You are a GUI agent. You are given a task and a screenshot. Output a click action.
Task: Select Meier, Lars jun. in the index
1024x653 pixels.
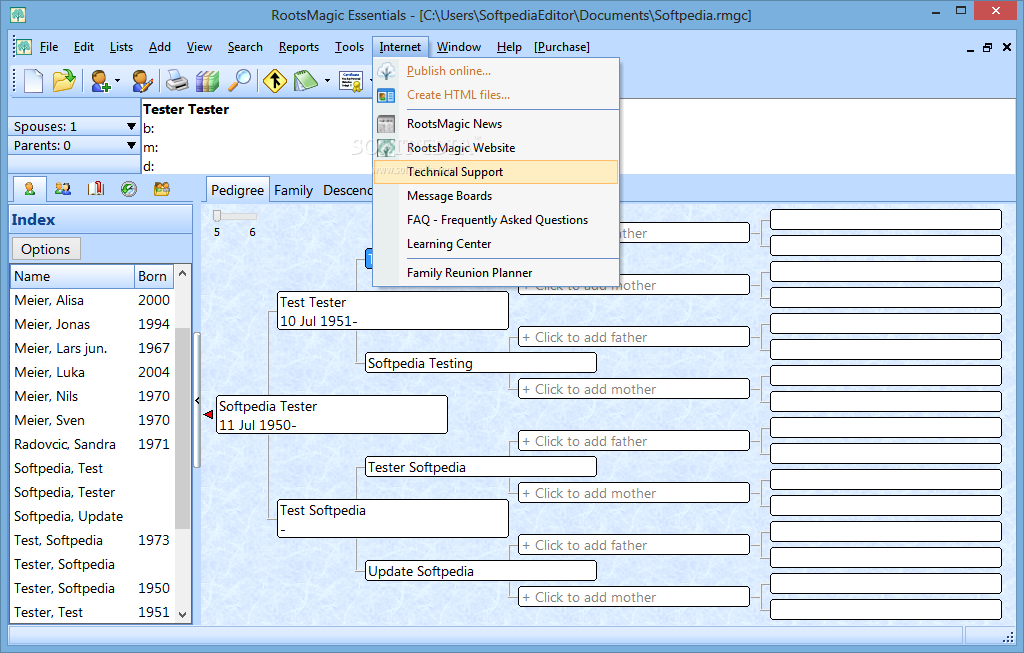point(92,348)
